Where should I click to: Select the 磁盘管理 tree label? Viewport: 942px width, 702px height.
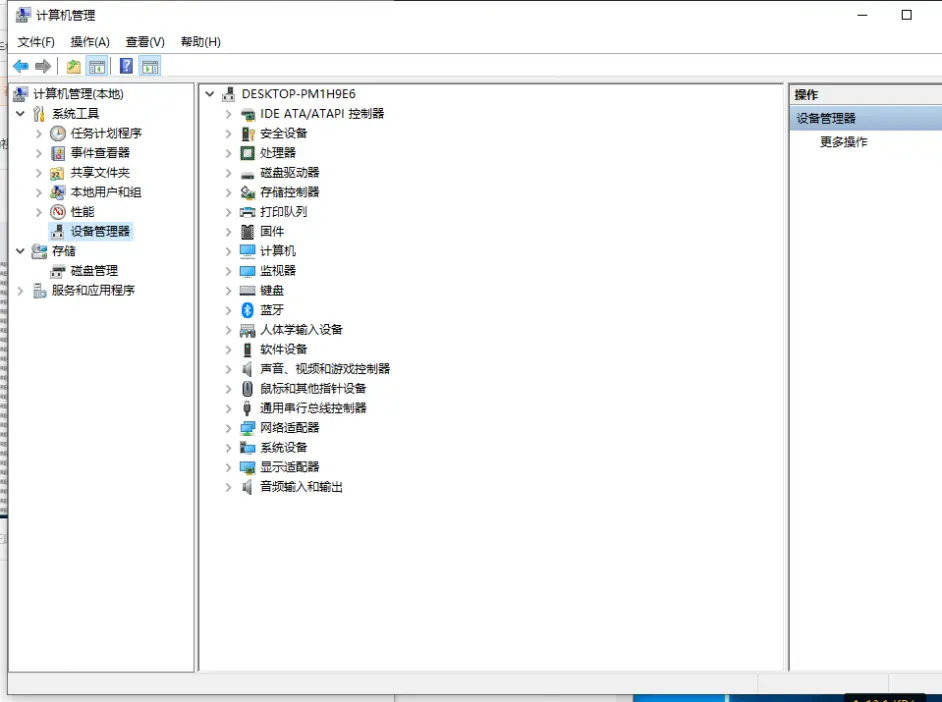pyautogui.click(x=94, y=271)
